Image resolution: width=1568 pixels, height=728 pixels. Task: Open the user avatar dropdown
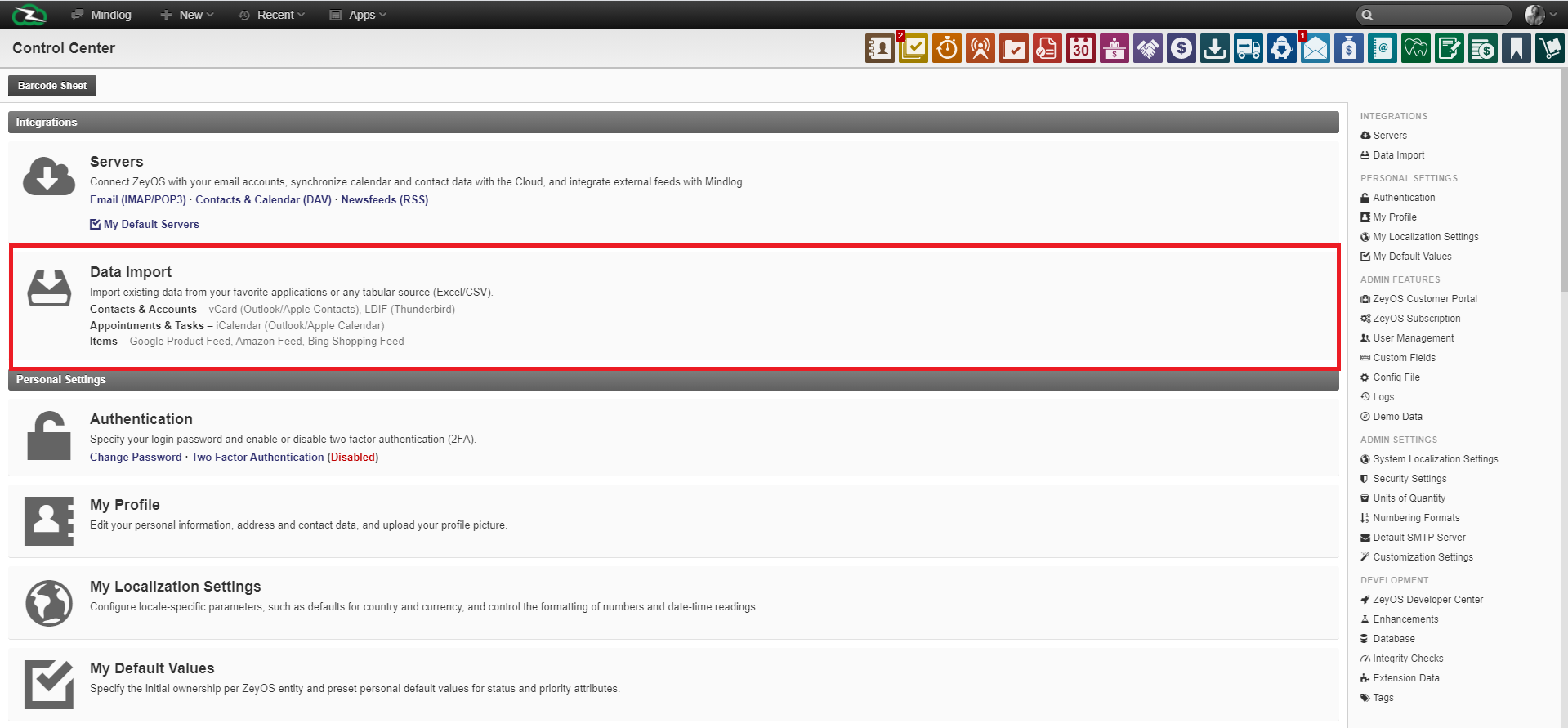tap(1540, 15)
